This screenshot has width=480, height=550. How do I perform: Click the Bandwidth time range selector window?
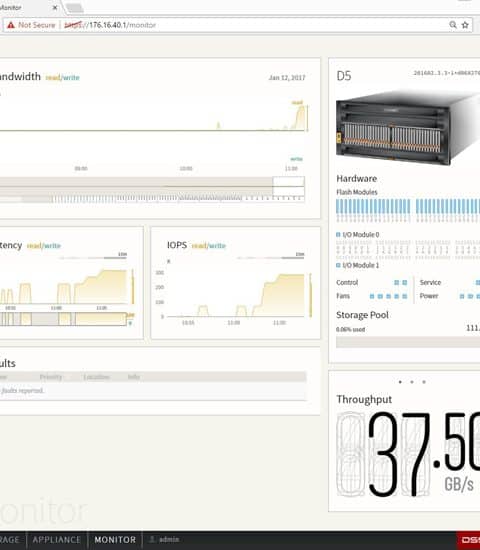pos(288,186)
